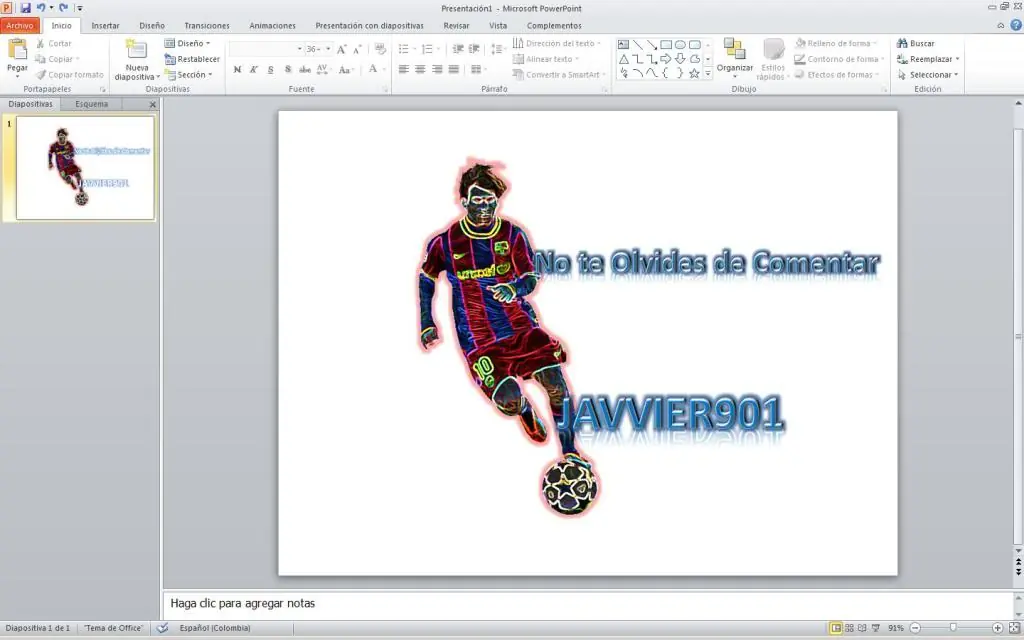The width and height of the screenshot is (1024, 640).
Task: Align text right in paragraph
Action: [x=437, y=69]
